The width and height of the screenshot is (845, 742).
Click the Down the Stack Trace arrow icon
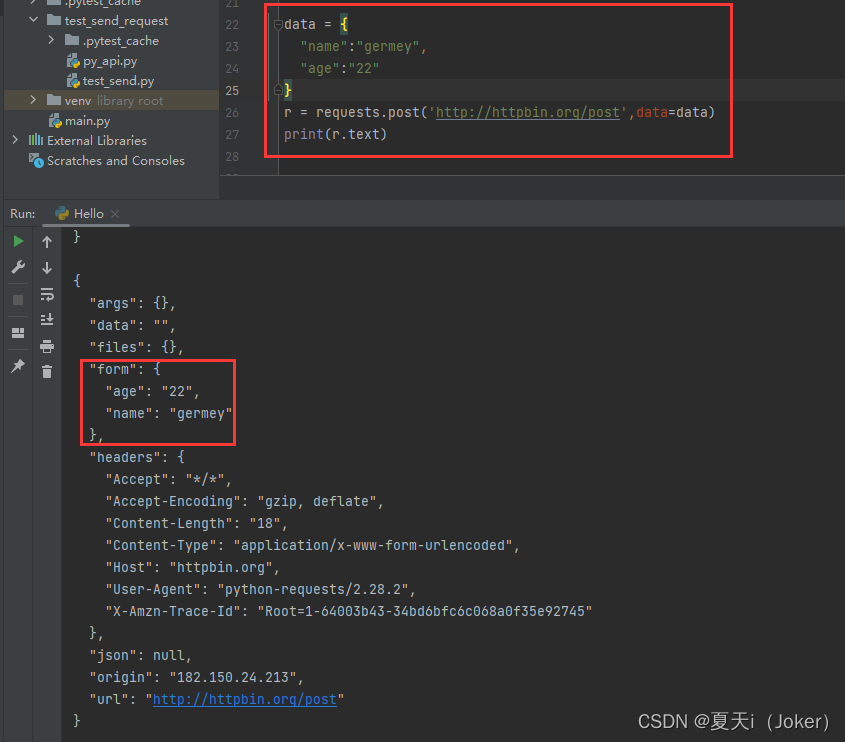(x=46, y=268)
